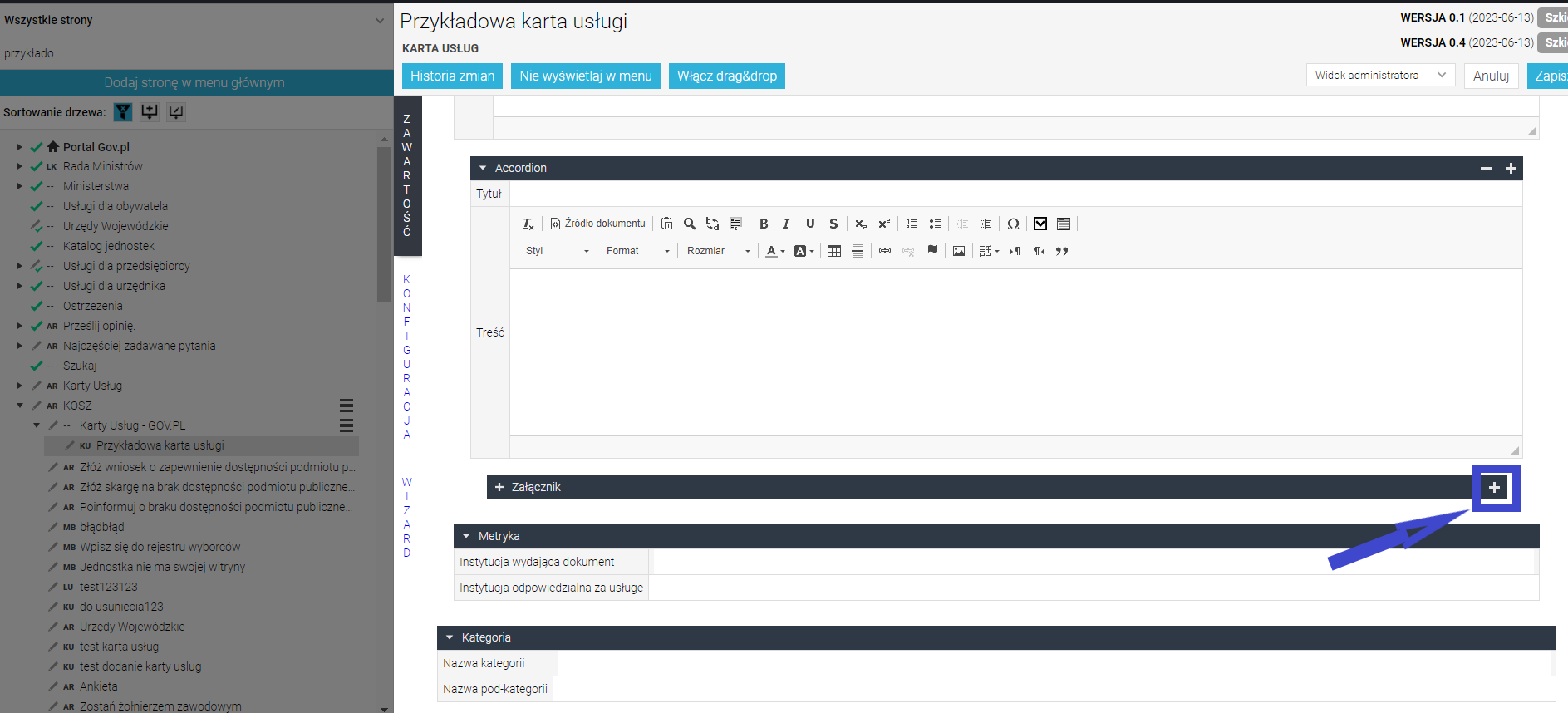Collapse the Metryka section
1568x713 pixels.
click(x=466, y=536)
